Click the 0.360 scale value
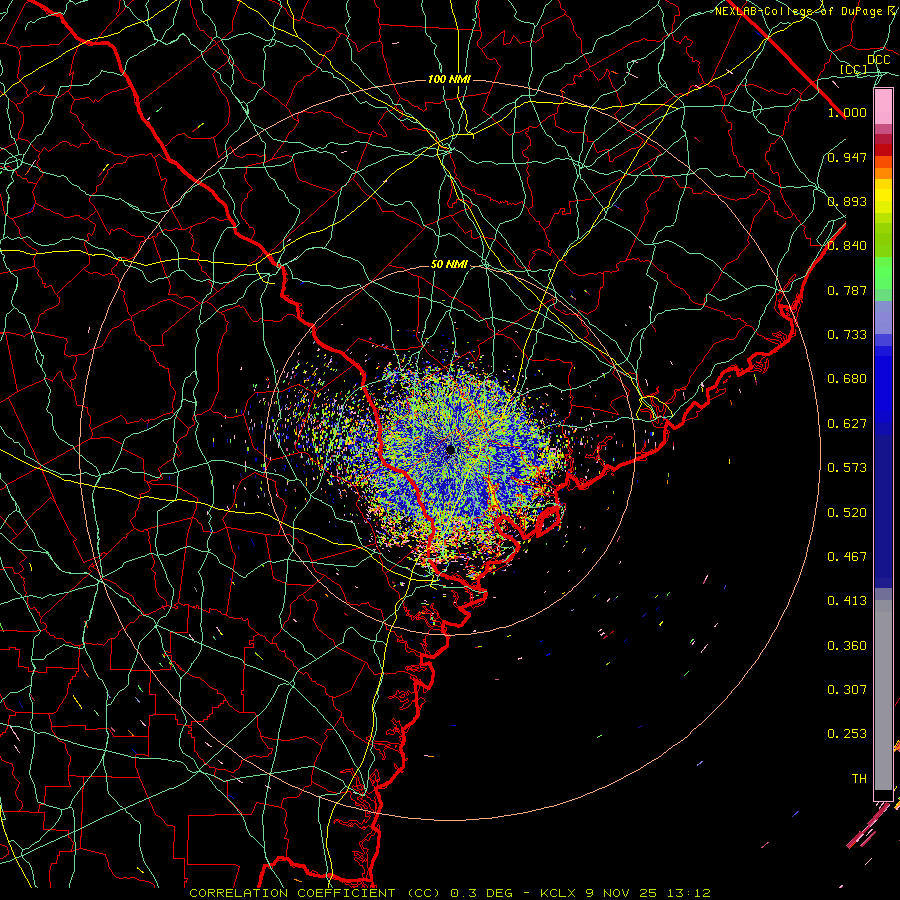Viewport: 900px width, 900px height. [x=847, y=646]
